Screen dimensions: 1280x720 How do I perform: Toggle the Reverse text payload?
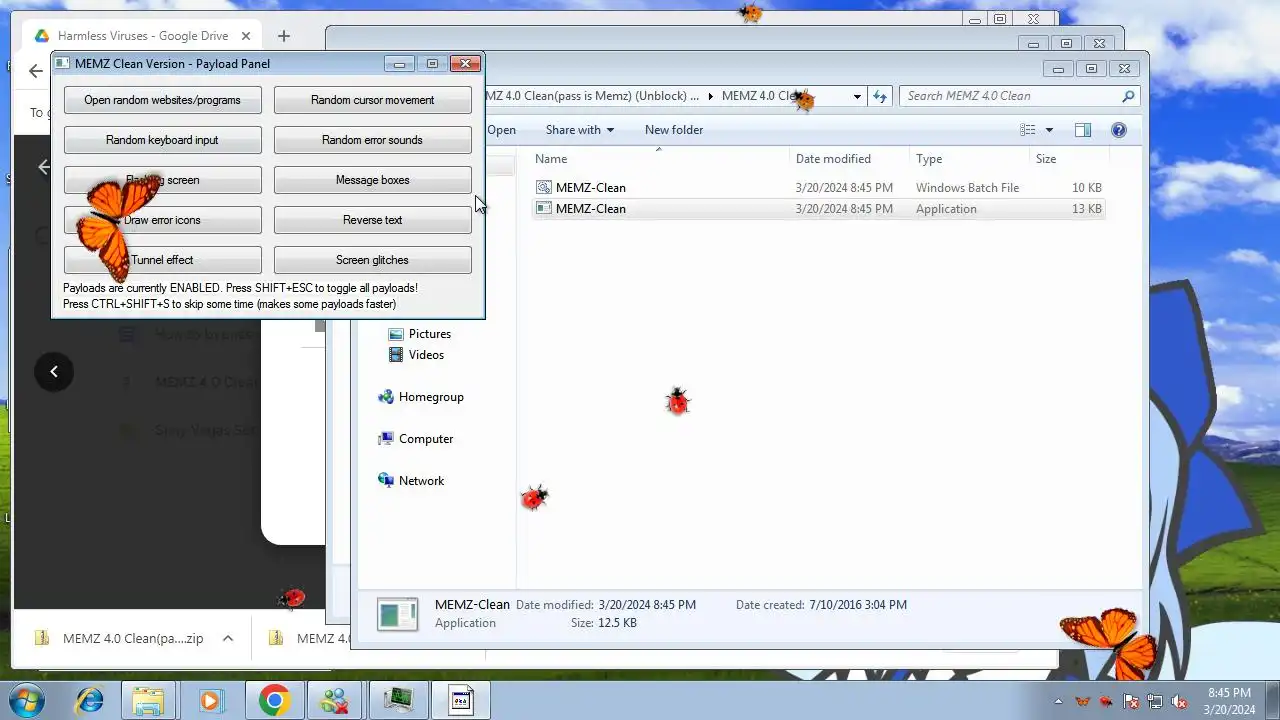click(372, 220)
